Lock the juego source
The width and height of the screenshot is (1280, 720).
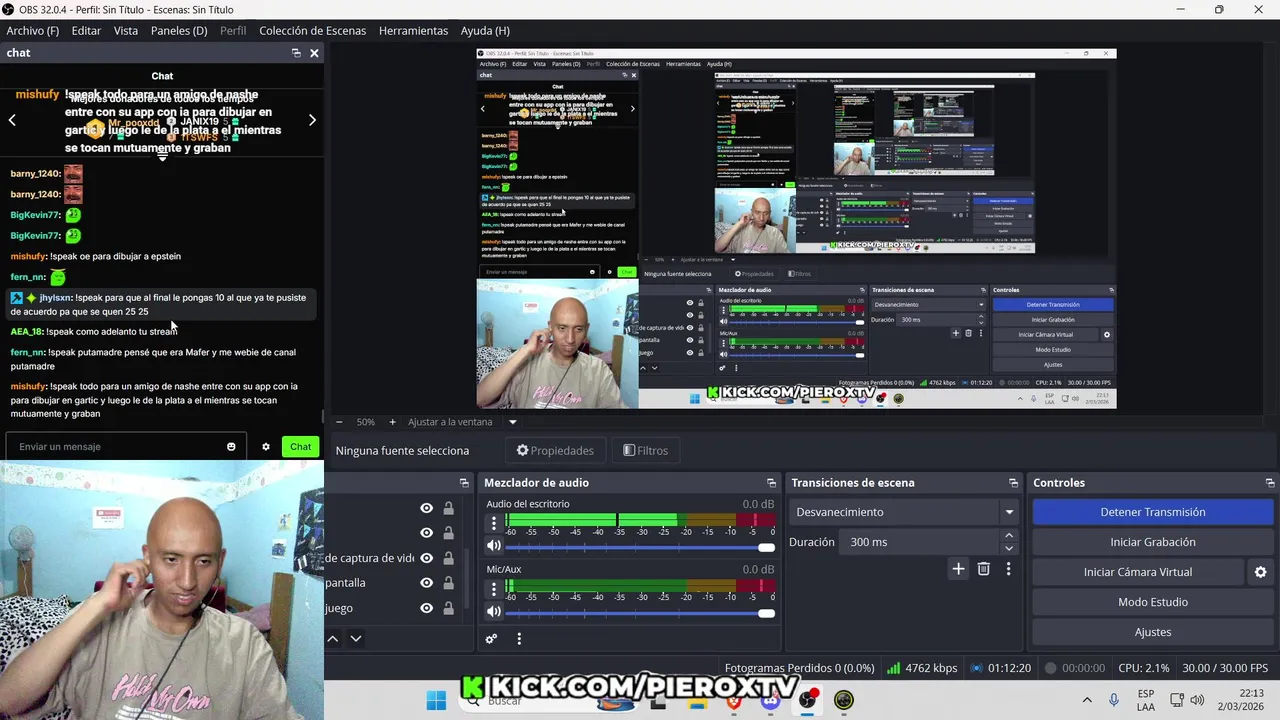[448, 608]
